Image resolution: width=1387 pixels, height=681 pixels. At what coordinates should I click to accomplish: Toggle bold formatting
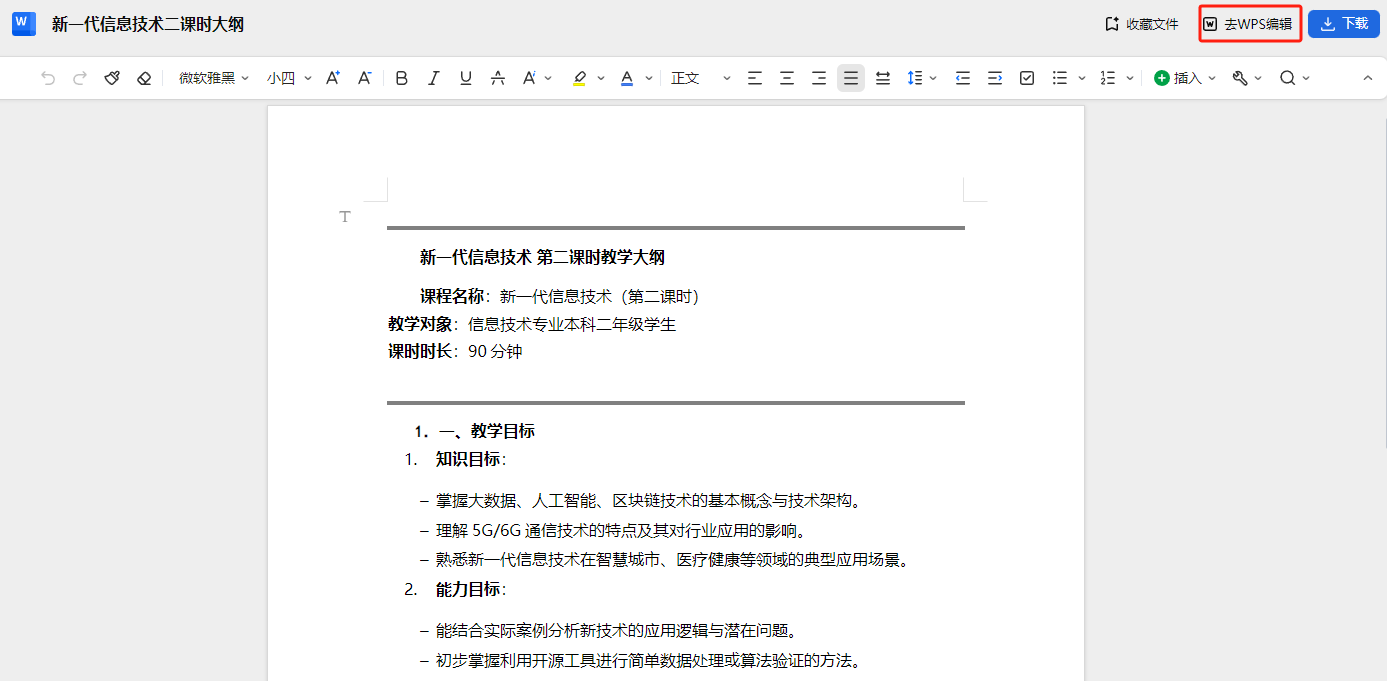(402, 78)
